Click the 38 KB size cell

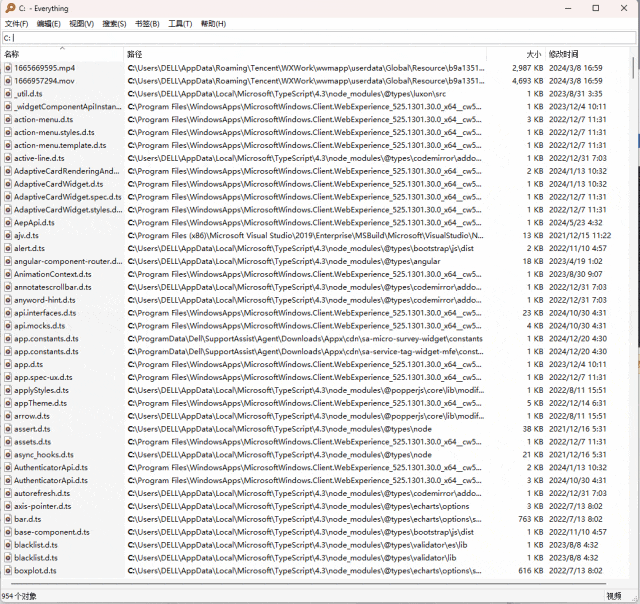click(533, 429)
